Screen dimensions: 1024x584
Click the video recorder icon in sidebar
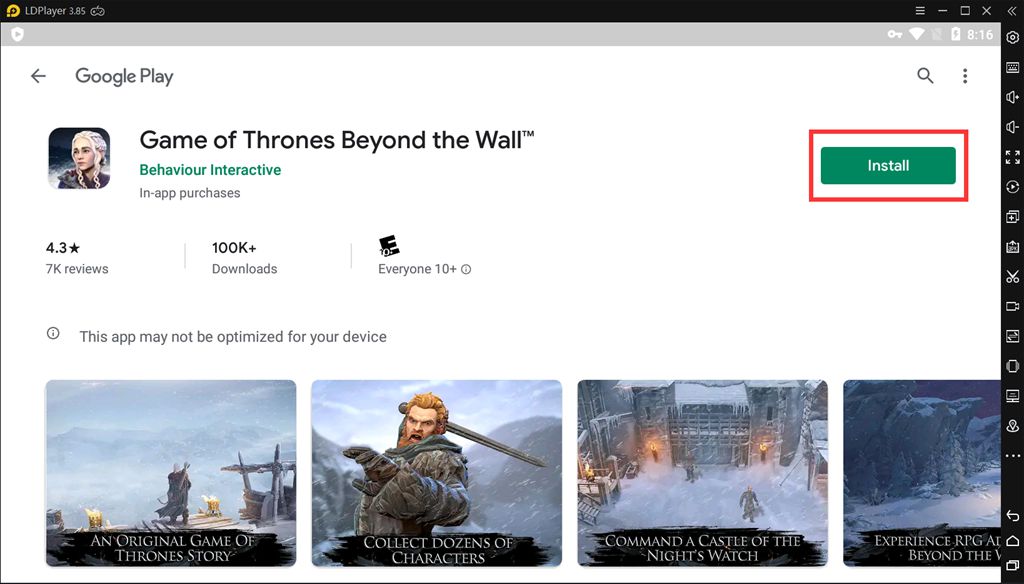[x=1012, y=306]
